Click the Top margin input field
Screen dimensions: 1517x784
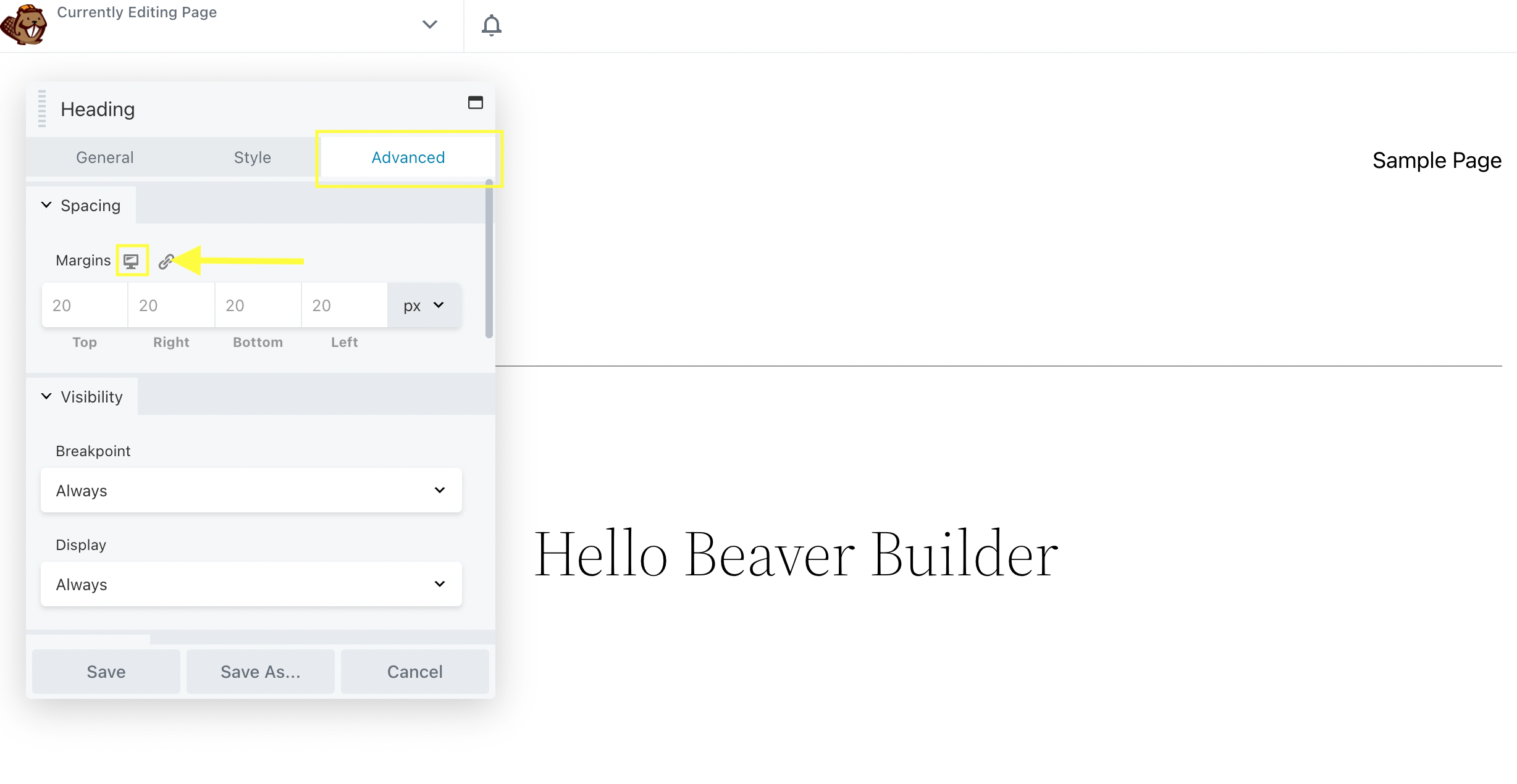click(x=85, y=306)
